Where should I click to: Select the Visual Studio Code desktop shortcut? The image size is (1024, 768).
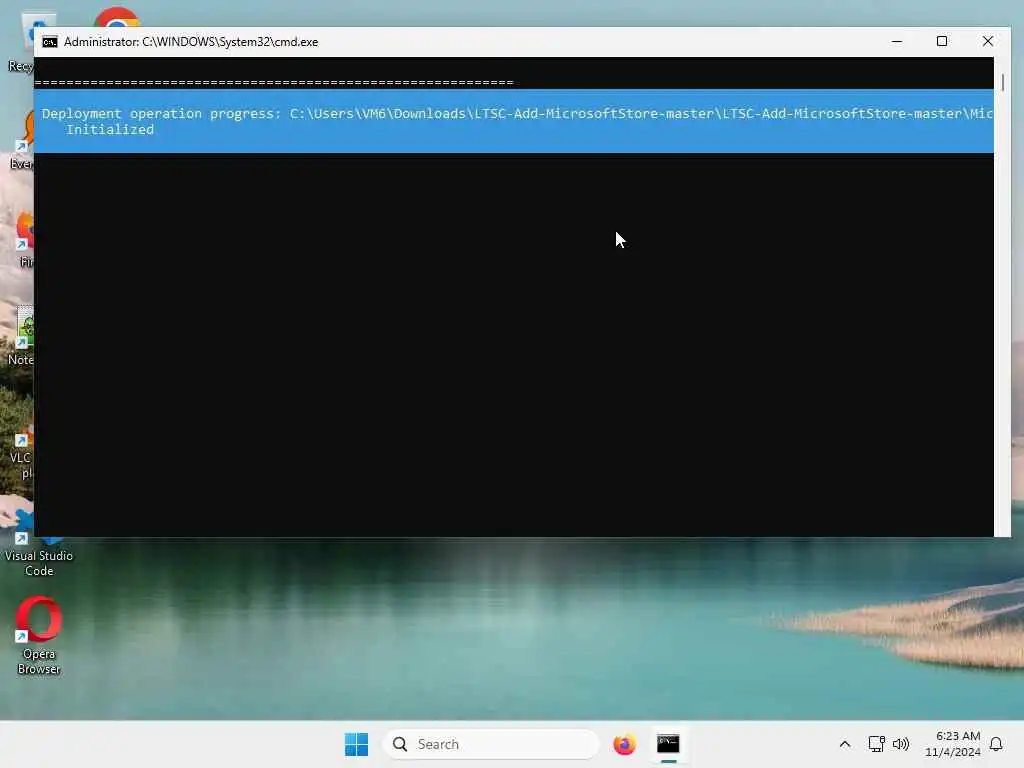pos(39,544)
